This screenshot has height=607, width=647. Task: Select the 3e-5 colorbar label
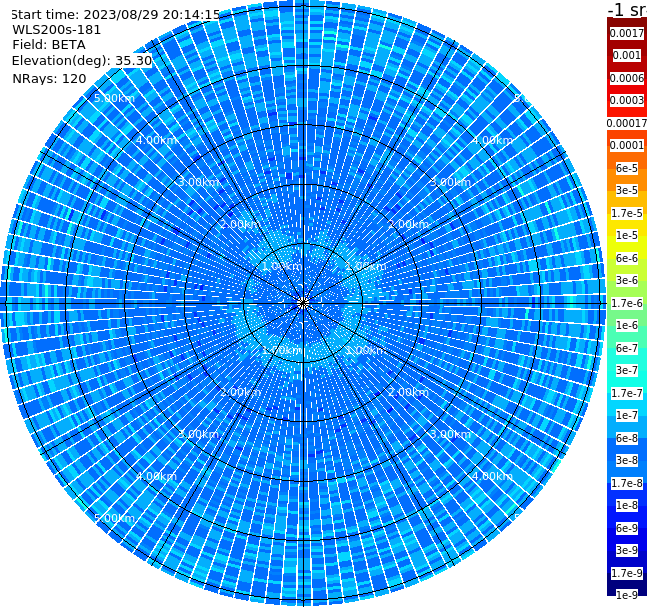click(627, 190)
